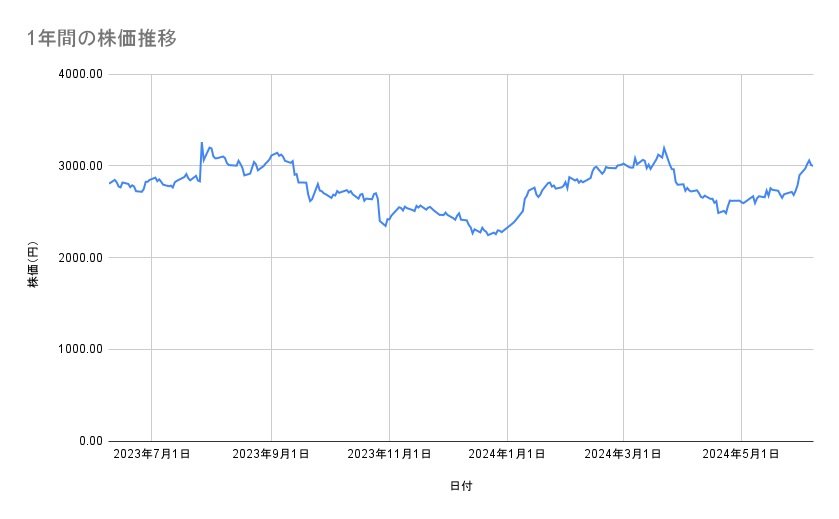This screenshot has width=839, height=519.
Task: Click the chart title 1年間の株価推移
Action: 104,39
